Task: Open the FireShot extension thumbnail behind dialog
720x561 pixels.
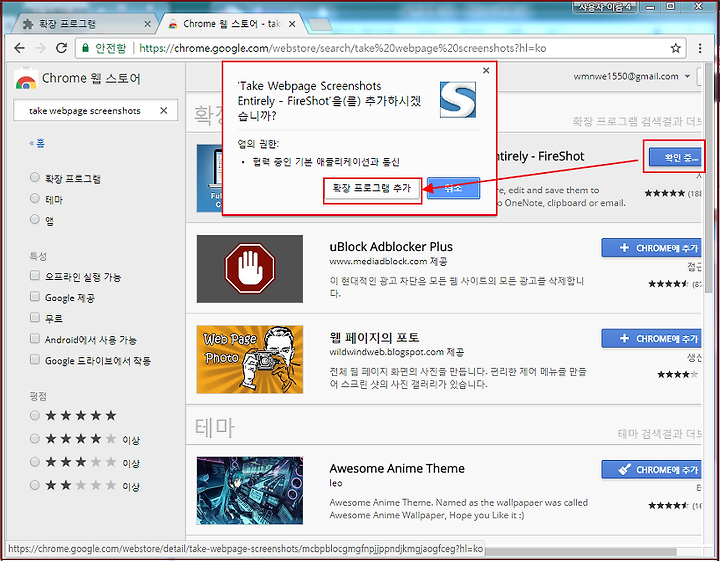Action: pyautogui.click(x=210, y=179)
